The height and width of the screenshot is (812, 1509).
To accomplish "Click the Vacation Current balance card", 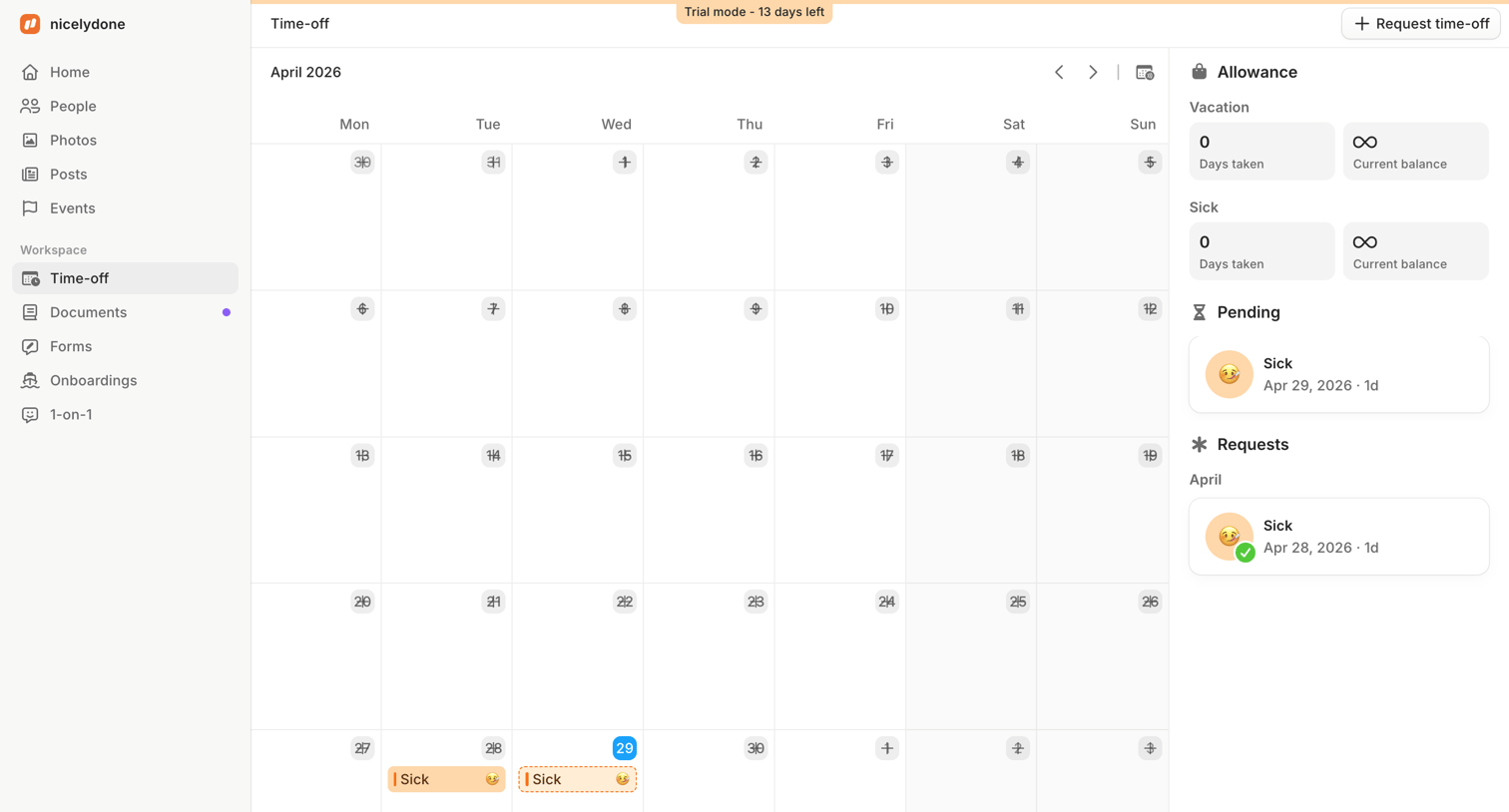I will coord(1415,152).
